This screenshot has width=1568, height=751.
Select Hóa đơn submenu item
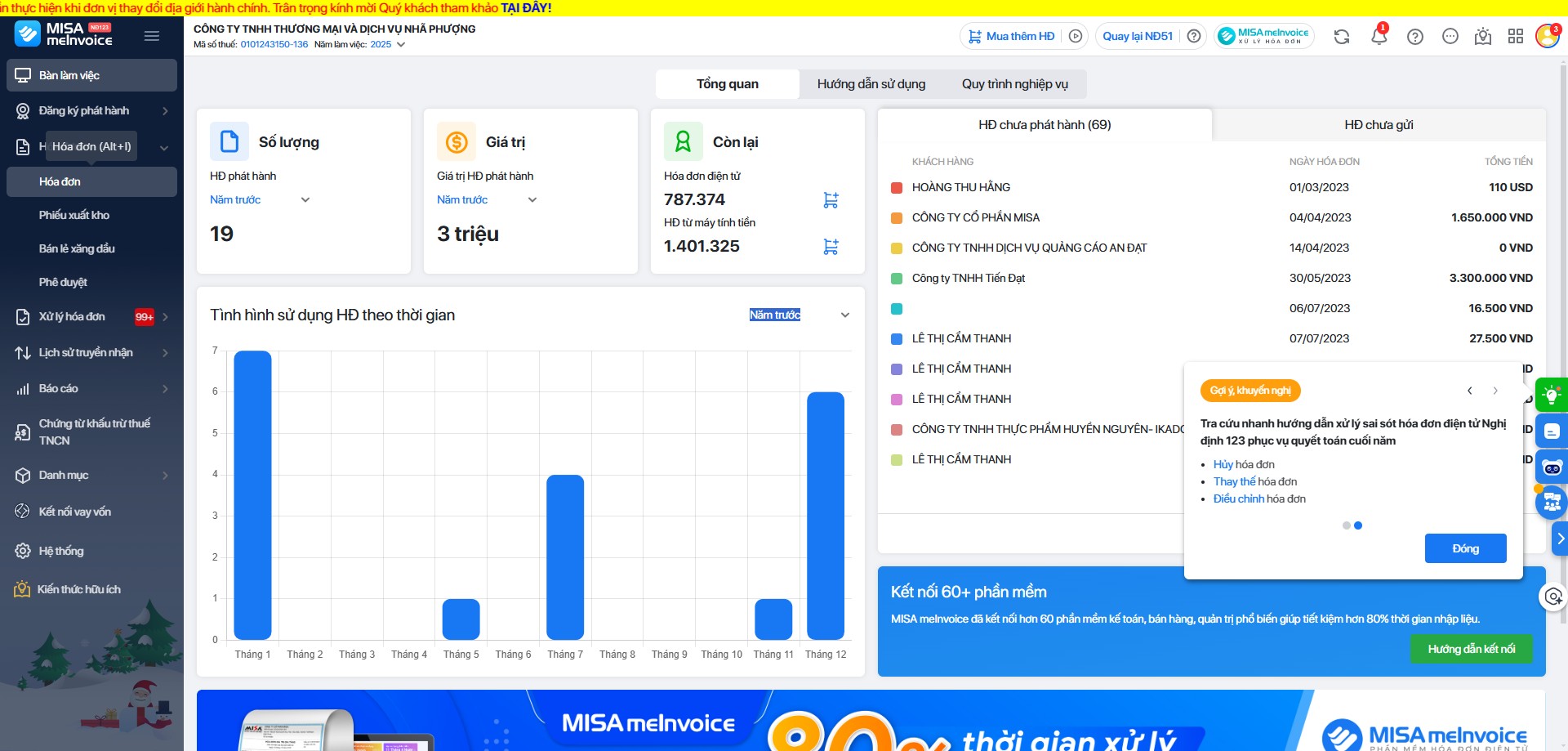pos(91,181)
